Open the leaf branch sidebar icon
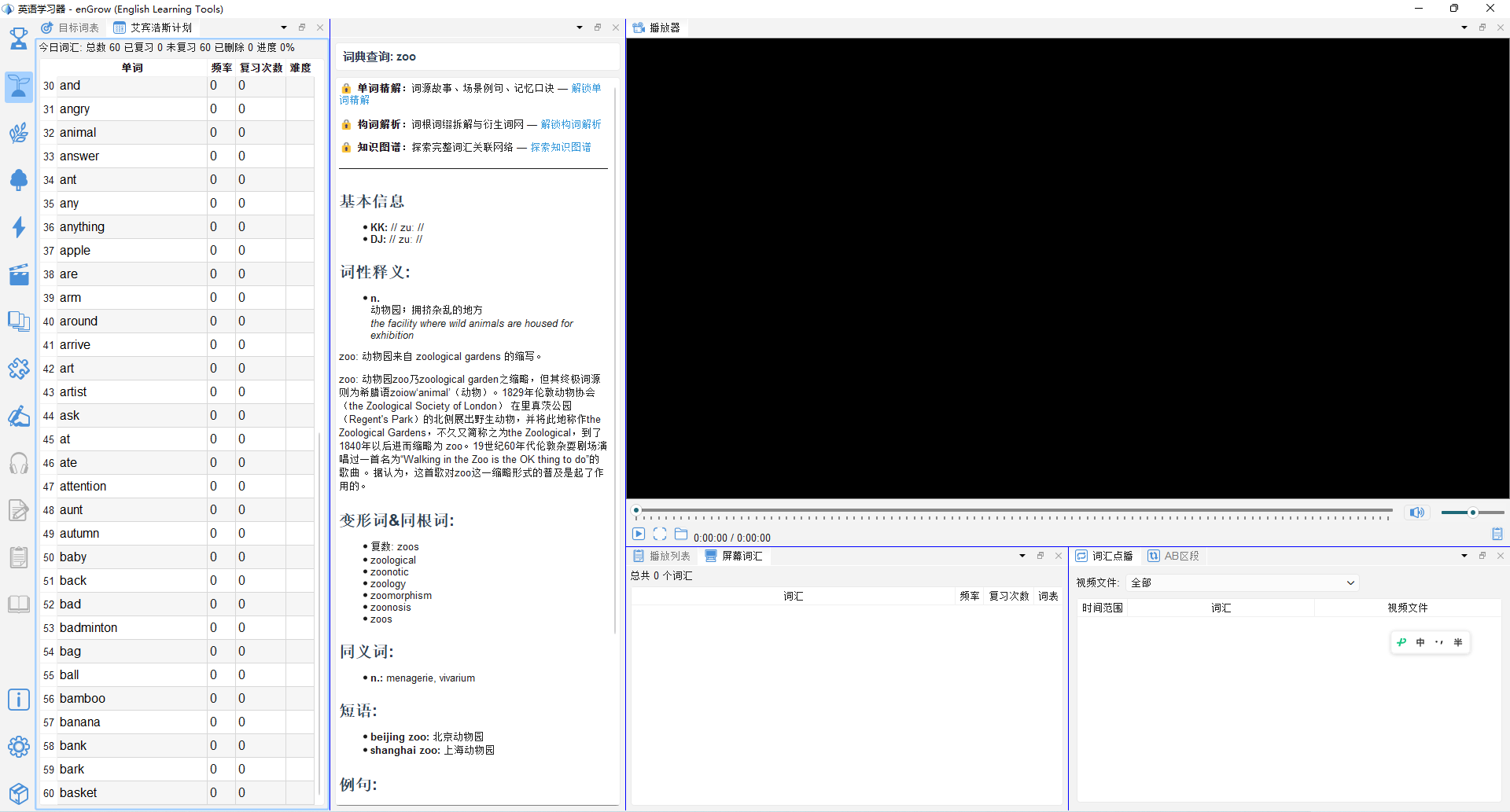The height and width of the screenshot is (812, 1510). point(19,133)
